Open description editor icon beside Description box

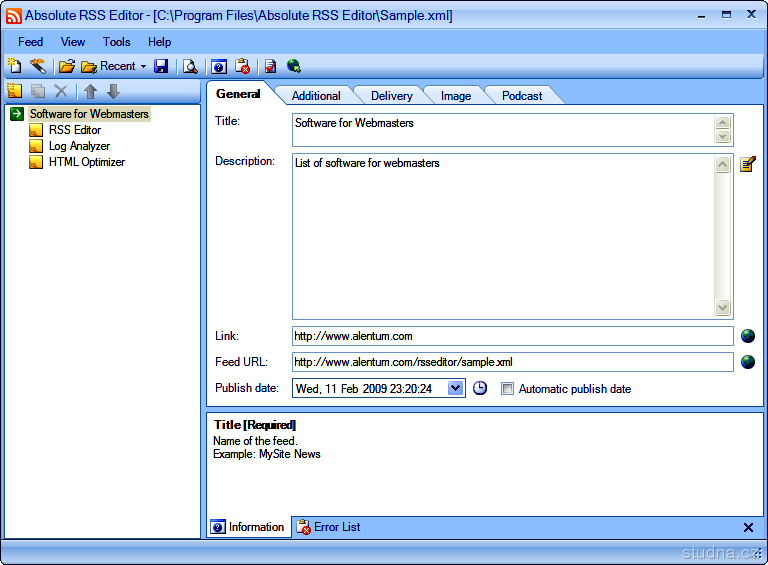(x=747, y=164)
